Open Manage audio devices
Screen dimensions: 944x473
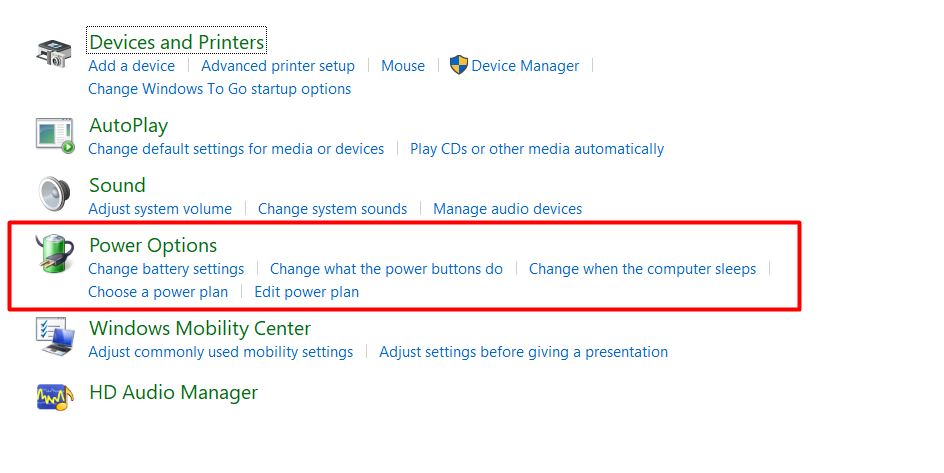click(x=508, y=209)
